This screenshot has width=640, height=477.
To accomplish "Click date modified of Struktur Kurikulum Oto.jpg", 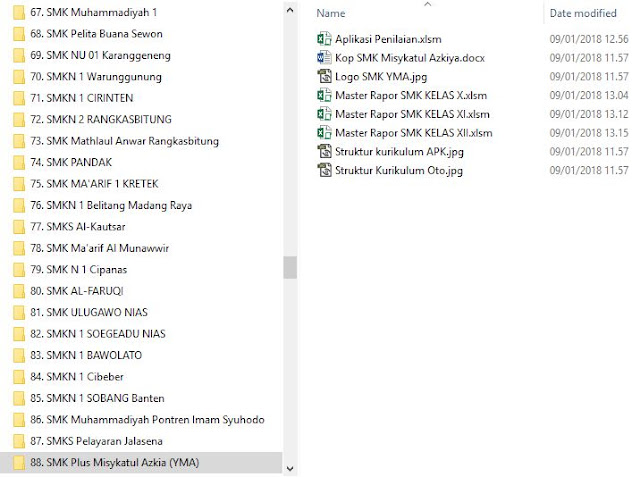I will (589, 171).
